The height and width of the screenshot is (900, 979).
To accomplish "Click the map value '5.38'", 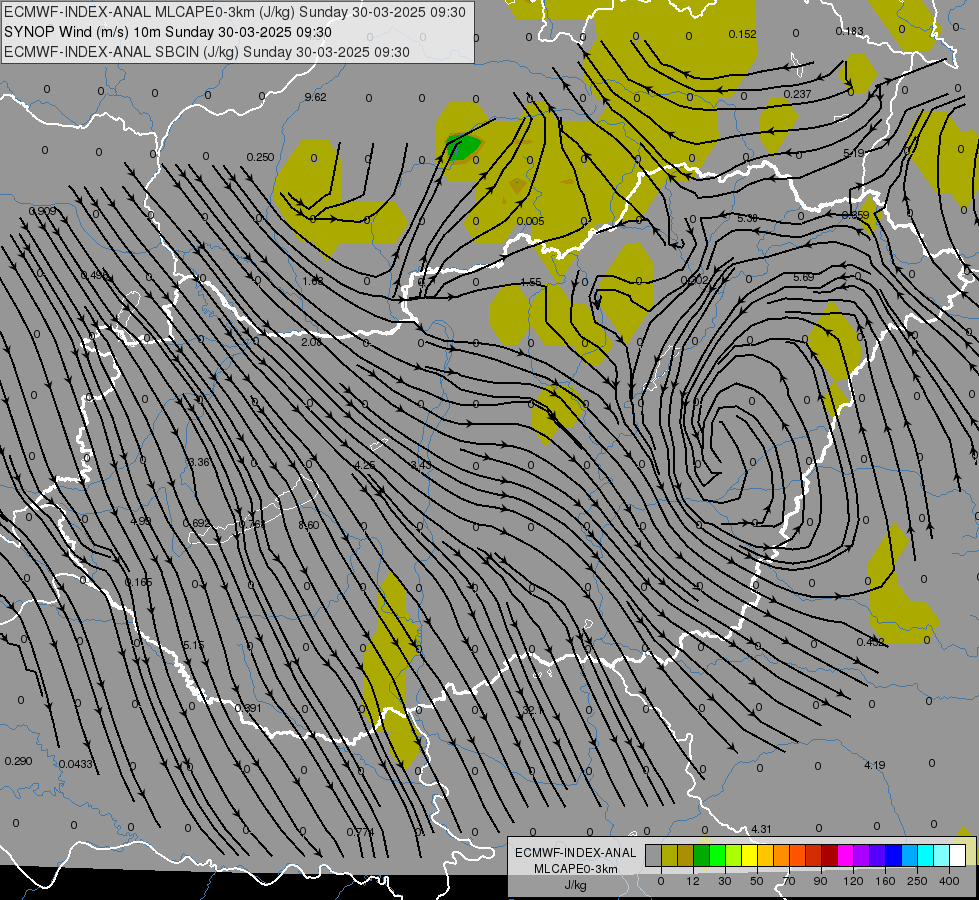I will (747, 218).
